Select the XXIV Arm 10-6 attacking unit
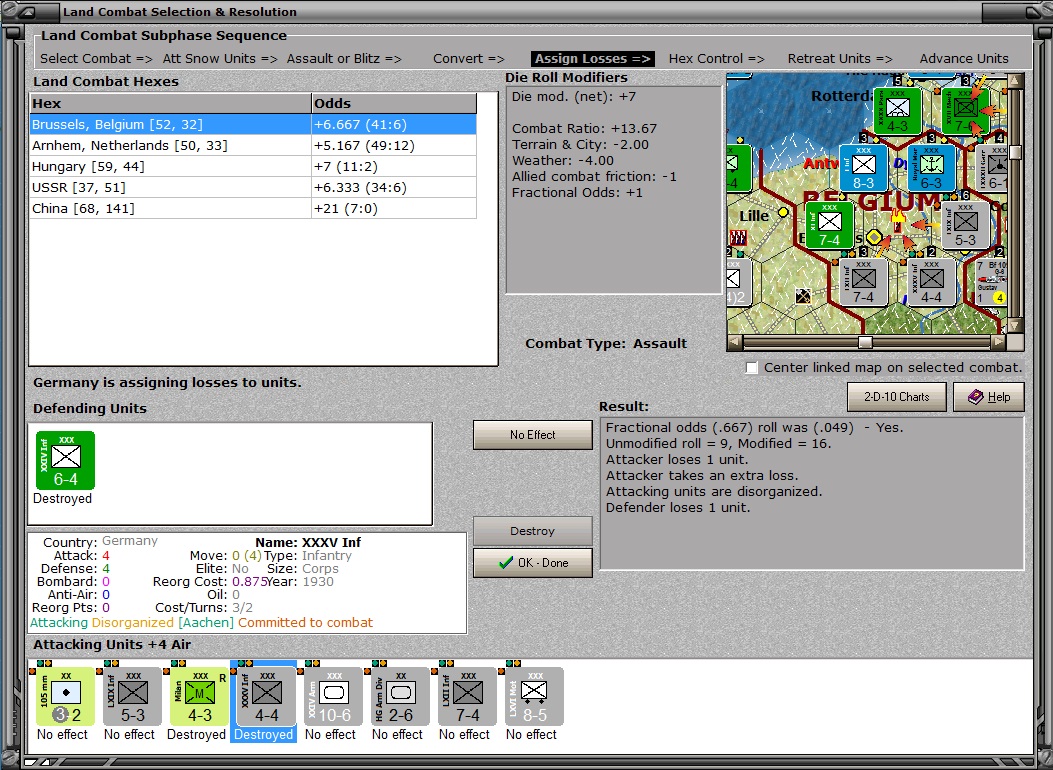 (334, 696)
